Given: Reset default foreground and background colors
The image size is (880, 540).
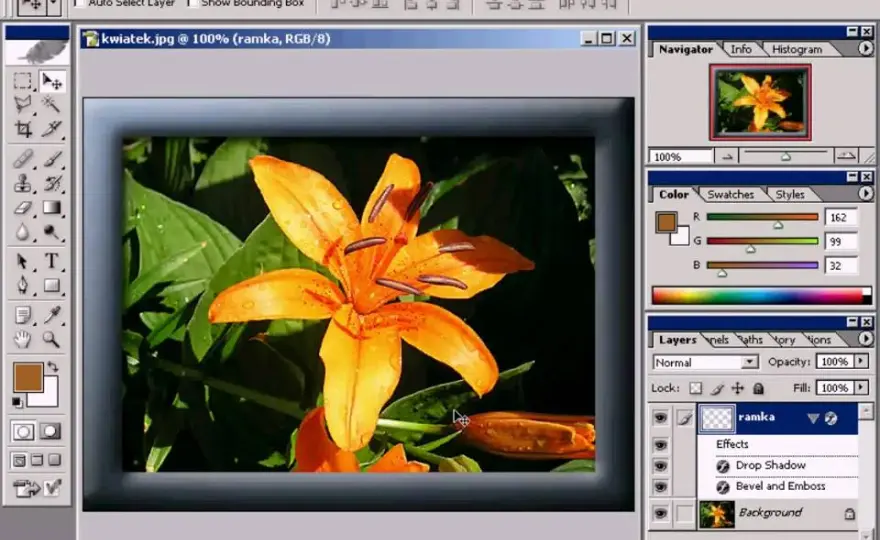Looking at the screenshot, I should coord(17,402).
